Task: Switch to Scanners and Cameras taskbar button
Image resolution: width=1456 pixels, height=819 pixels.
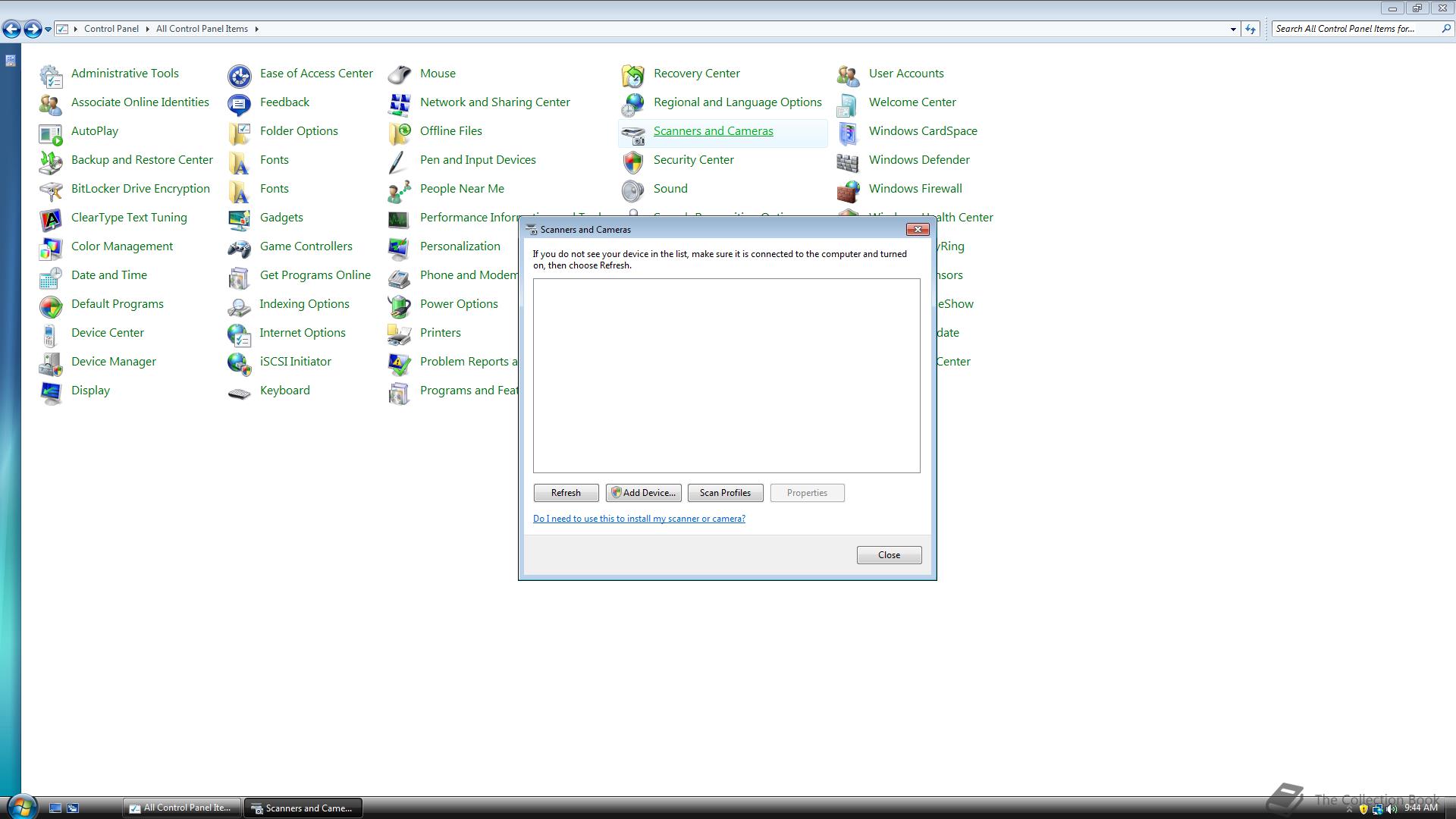Action: (303, 808)
